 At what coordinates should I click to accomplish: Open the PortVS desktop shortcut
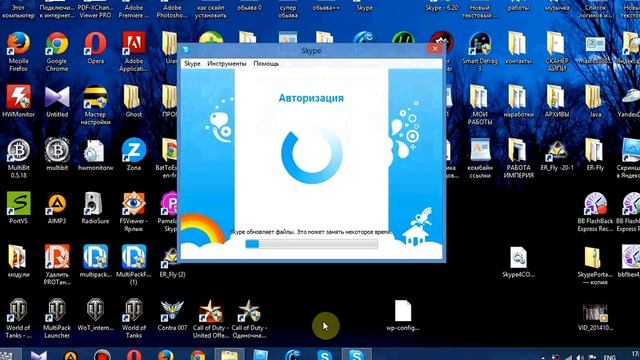18,208
